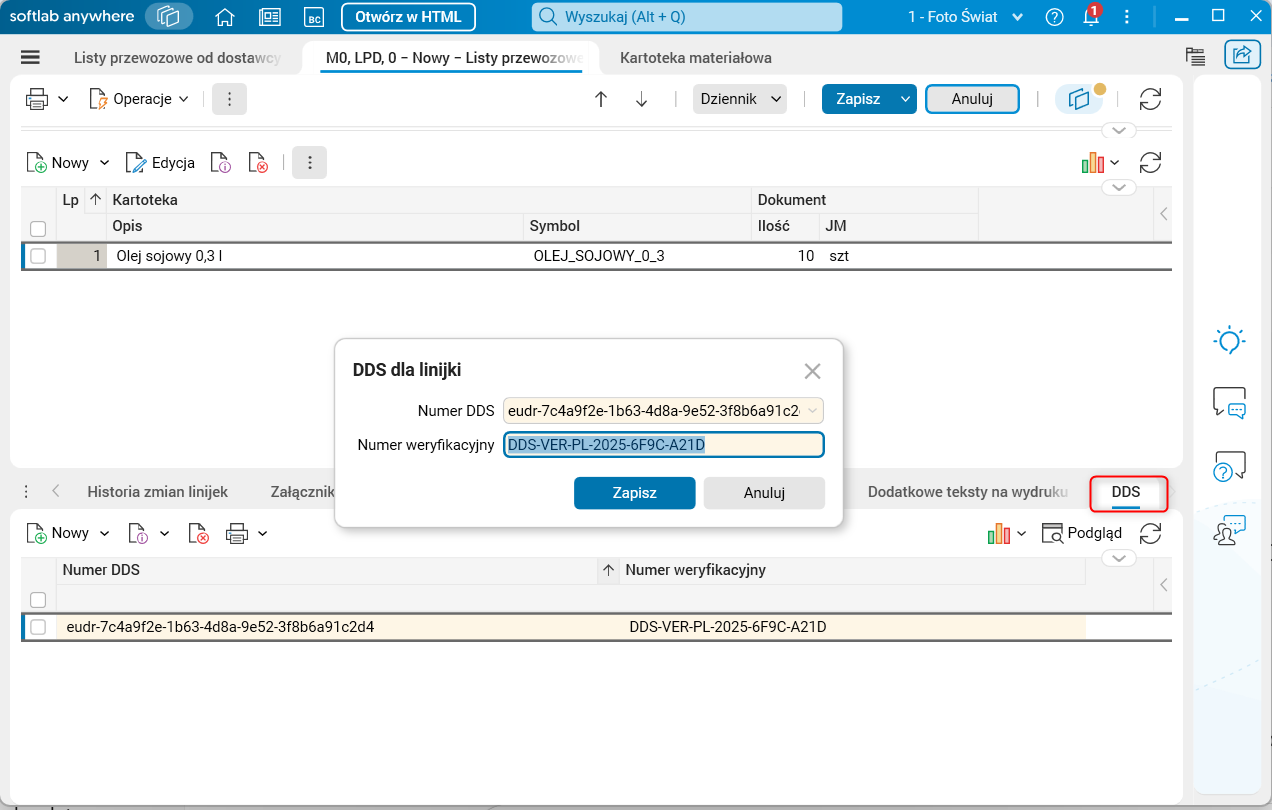Open the help question mark icon
The image size is (1272, 810).
point(1054,17)
